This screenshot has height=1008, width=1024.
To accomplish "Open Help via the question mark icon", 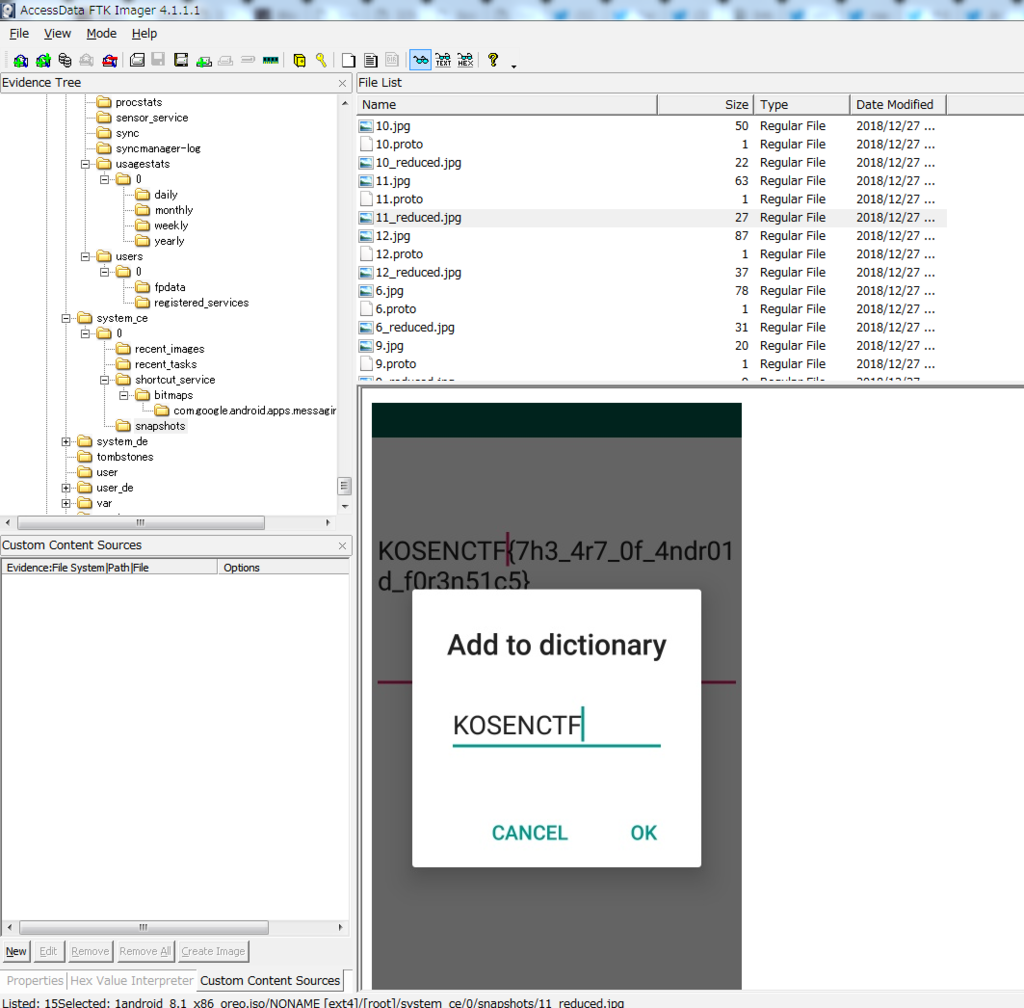I will pos(494,59).
